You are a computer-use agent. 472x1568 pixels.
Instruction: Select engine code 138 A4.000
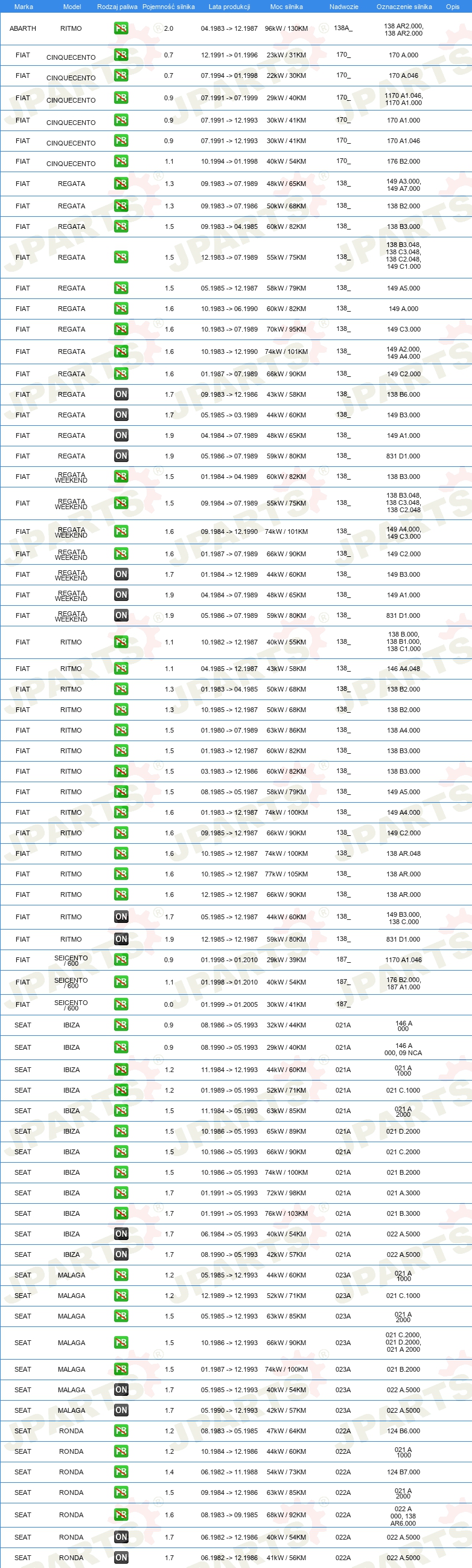click(403, 730)
